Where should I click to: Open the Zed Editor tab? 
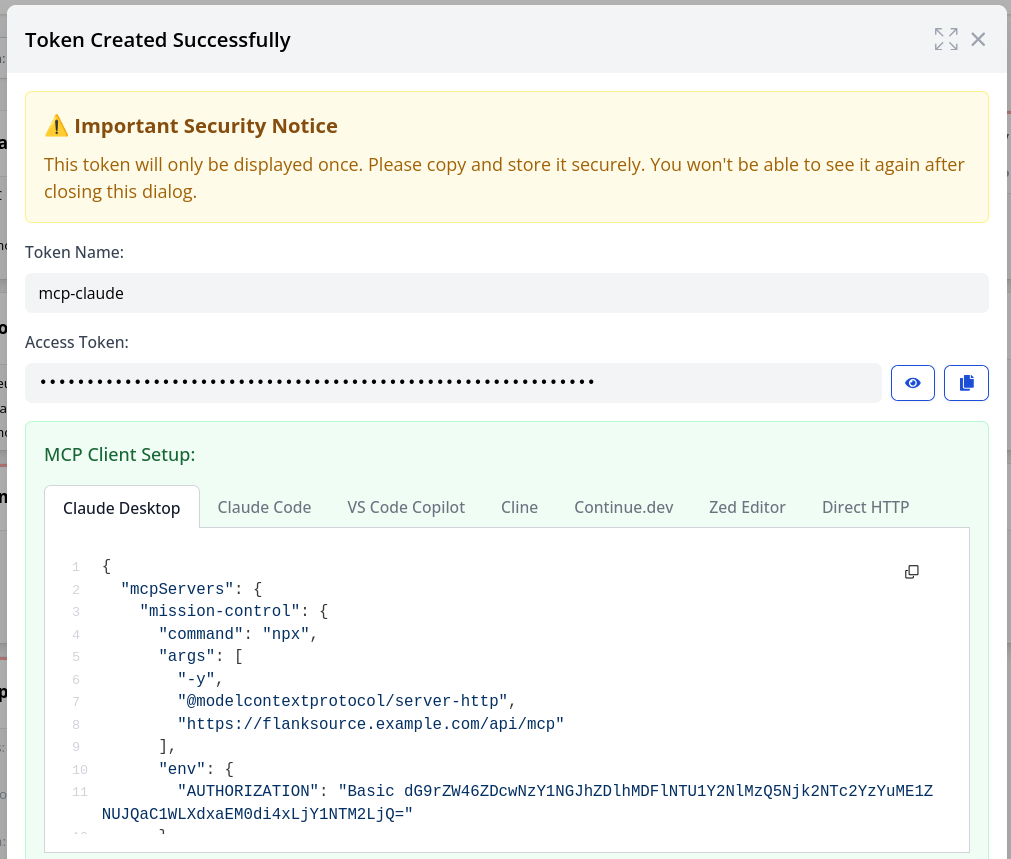coord(747,507)
